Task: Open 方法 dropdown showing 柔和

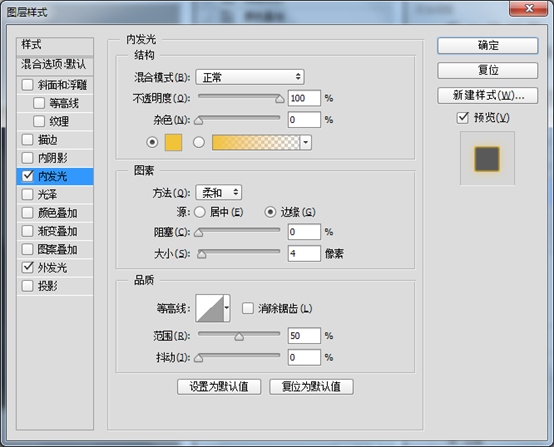Action: click(219, 193)
